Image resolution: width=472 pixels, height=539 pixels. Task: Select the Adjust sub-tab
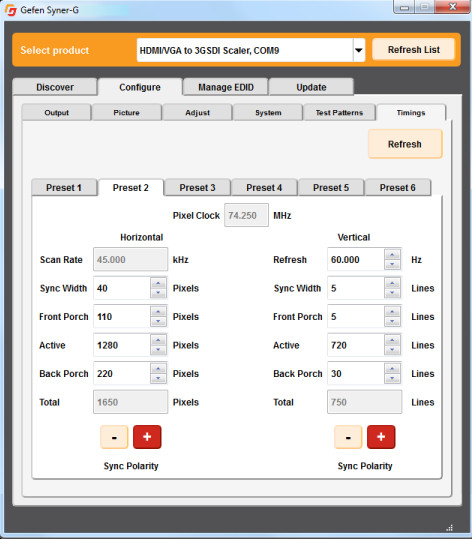click(197, 112)
